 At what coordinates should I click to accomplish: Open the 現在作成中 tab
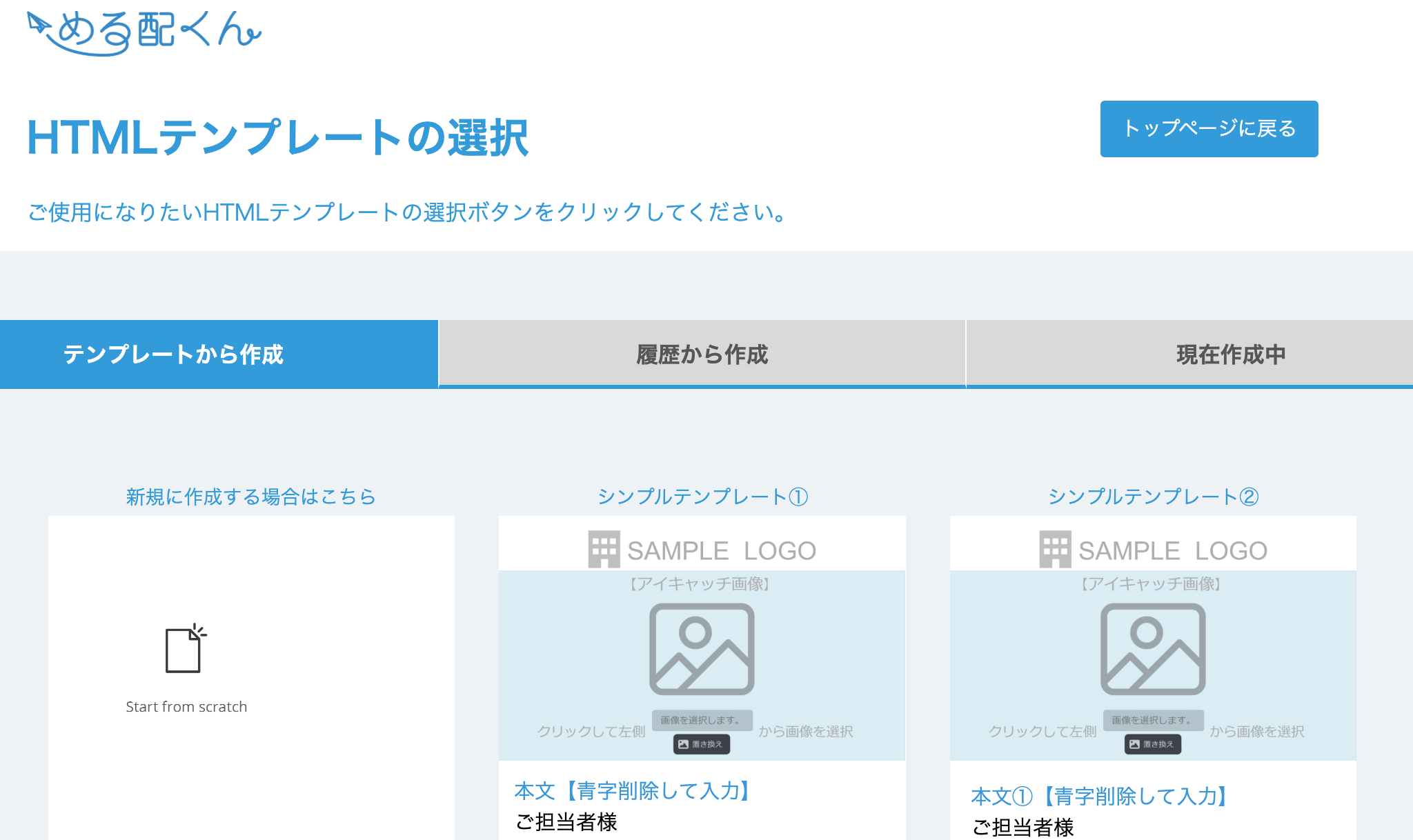[1230, 354]
